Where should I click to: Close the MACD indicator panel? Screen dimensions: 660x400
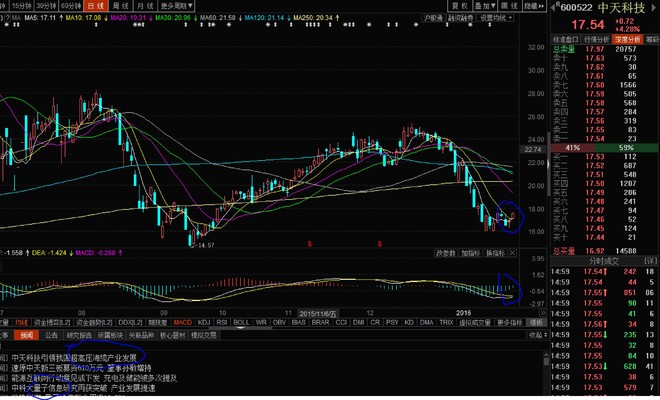coord(512,253)
